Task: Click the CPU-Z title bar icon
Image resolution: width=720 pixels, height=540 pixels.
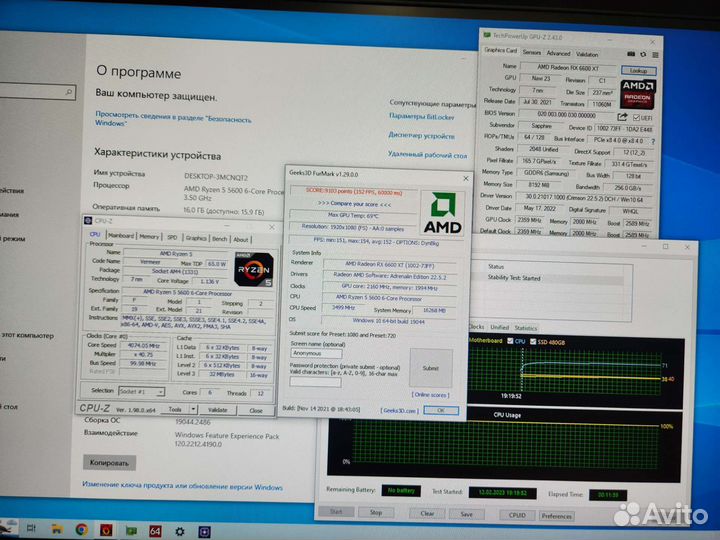Action: point(88,221)
